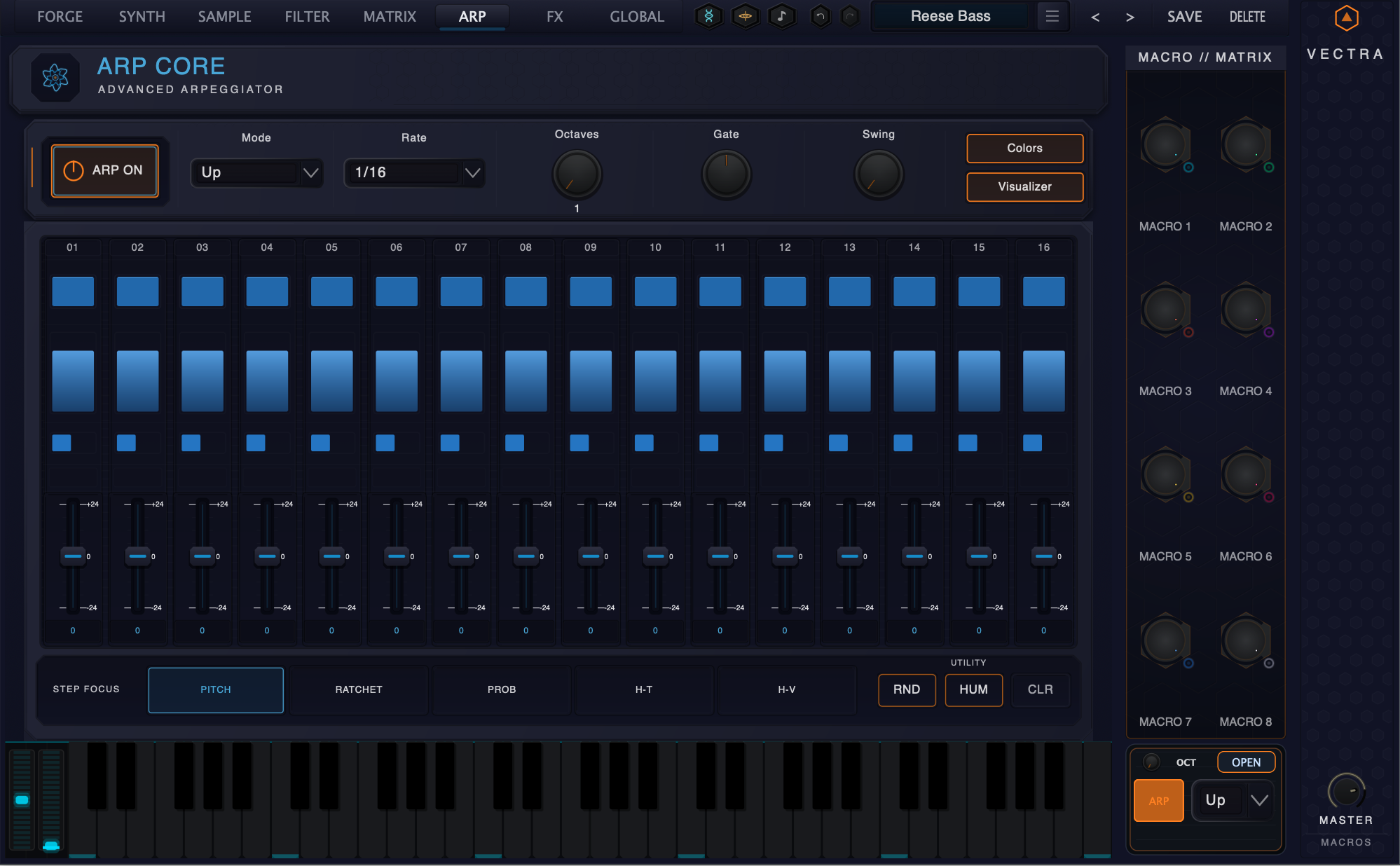
Task: Open the Mode dropdown showing Up
Action: (256, 172)
